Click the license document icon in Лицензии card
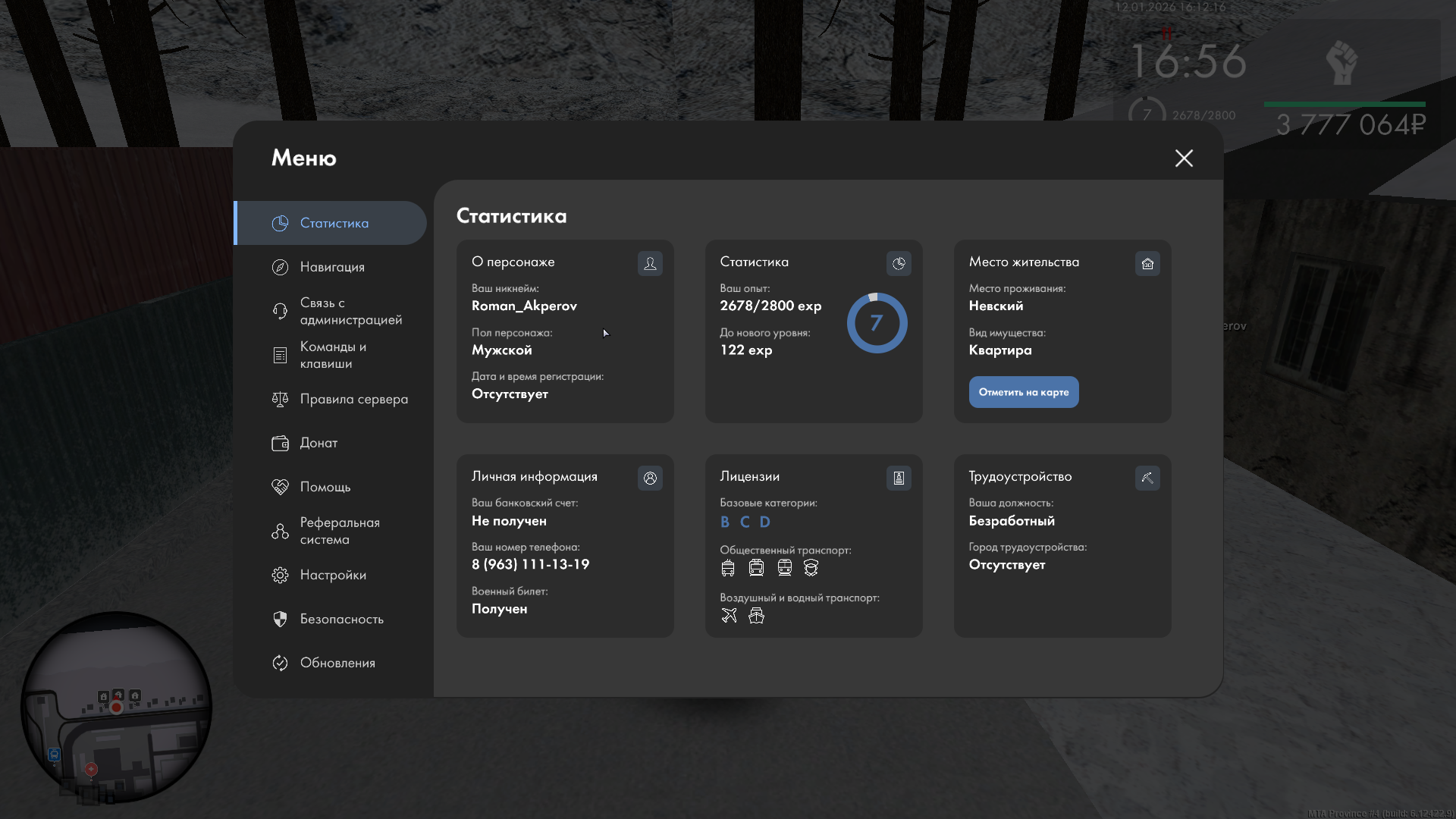 pos(899,478)
